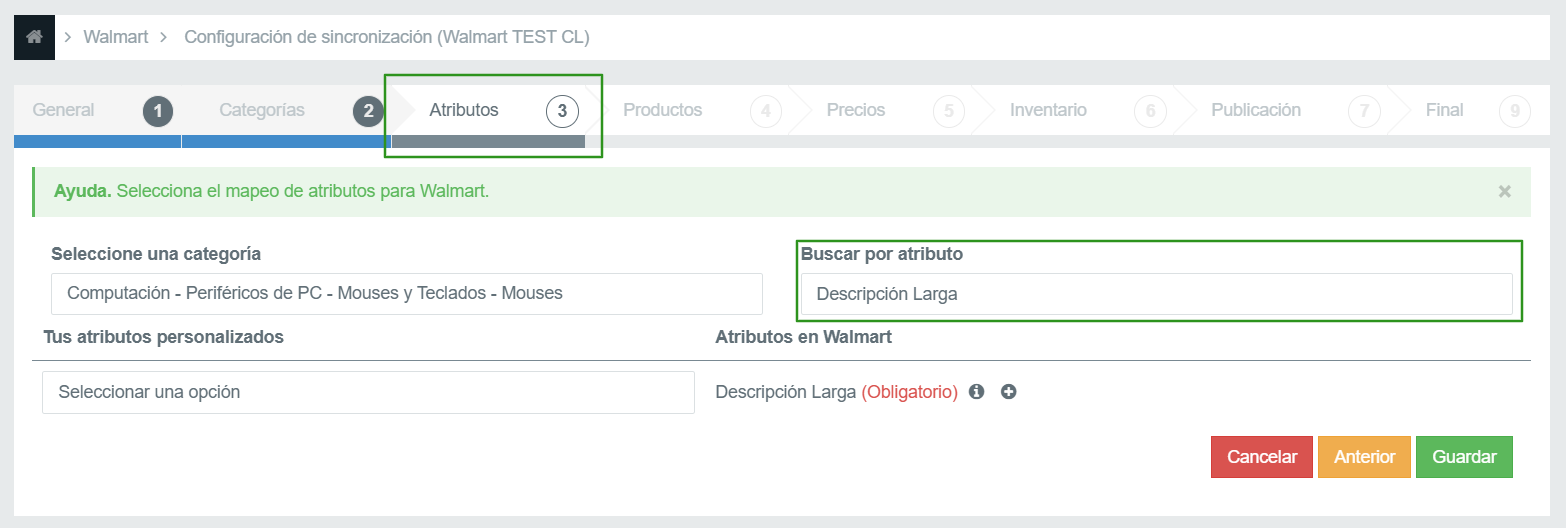Click the step 1 circle for General

158,111
